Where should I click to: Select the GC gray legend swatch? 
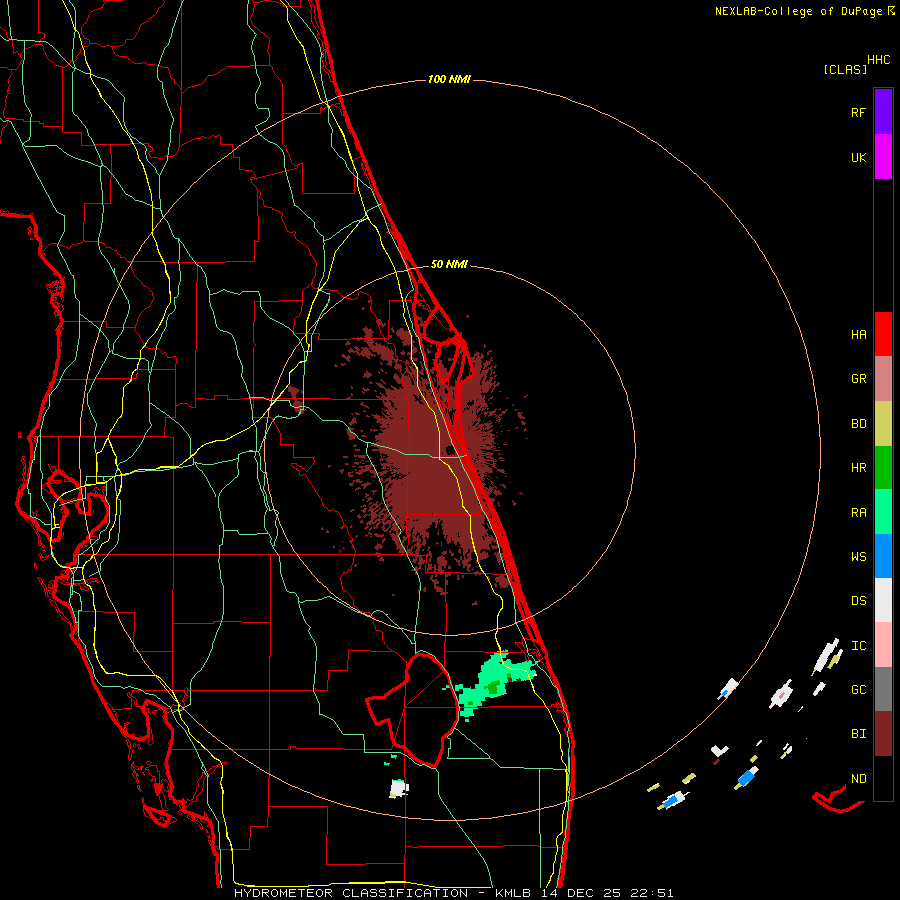click(883, 689)
